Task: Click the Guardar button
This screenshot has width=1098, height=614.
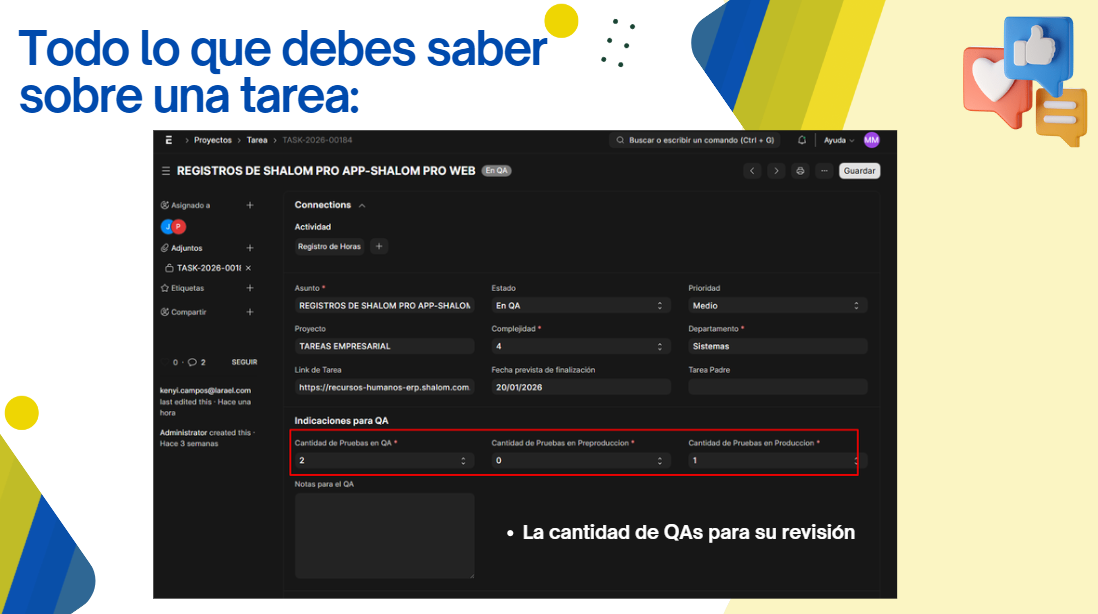Action: point(859,171)
